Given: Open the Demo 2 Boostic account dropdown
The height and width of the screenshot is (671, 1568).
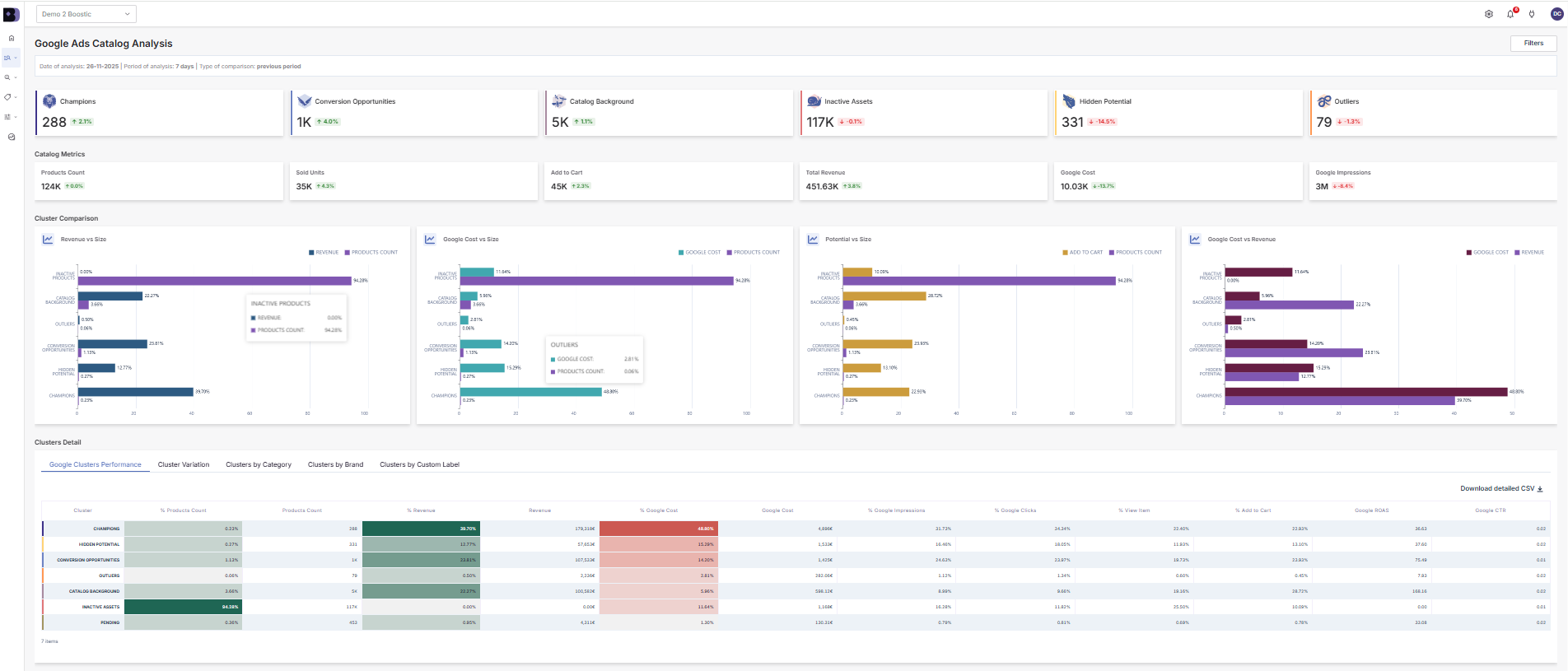Looking at the screenshot, I should coord(86,14).
